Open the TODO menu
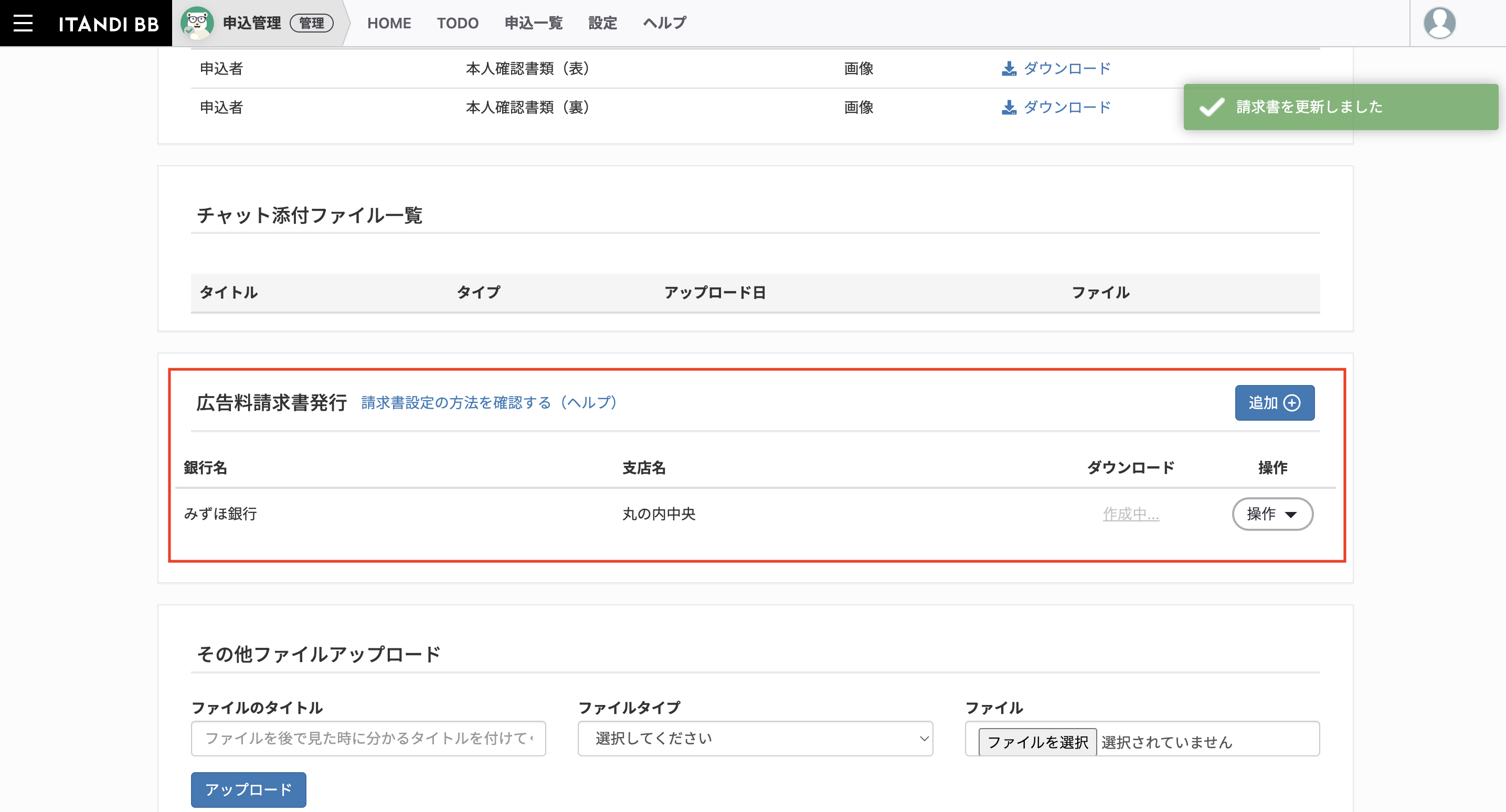Screen dimensions: 1506x812 458,23
